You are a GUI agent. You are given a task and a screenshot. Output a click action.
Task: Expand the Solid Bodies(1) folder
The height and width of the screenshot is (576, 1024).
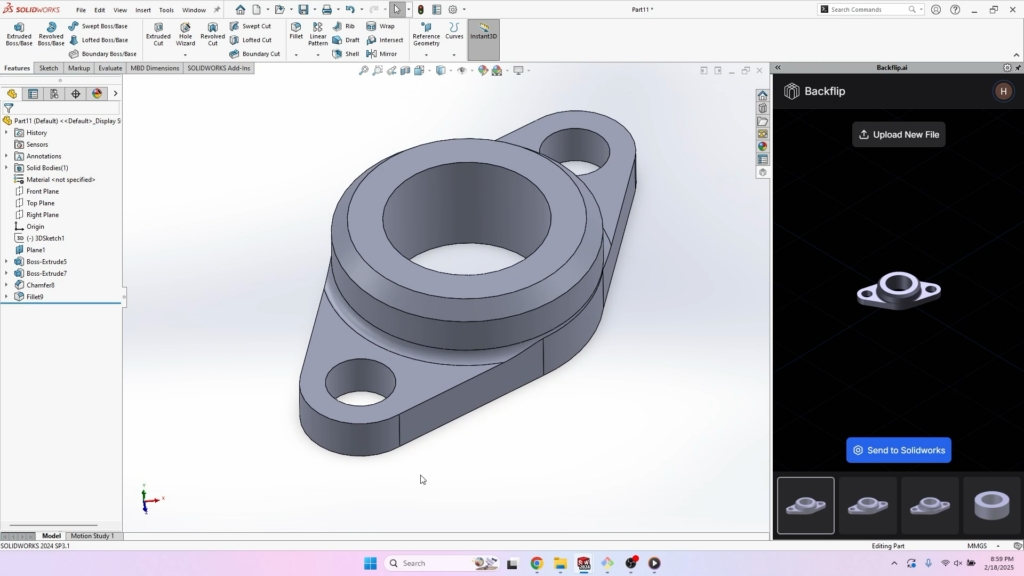point(6,168)
